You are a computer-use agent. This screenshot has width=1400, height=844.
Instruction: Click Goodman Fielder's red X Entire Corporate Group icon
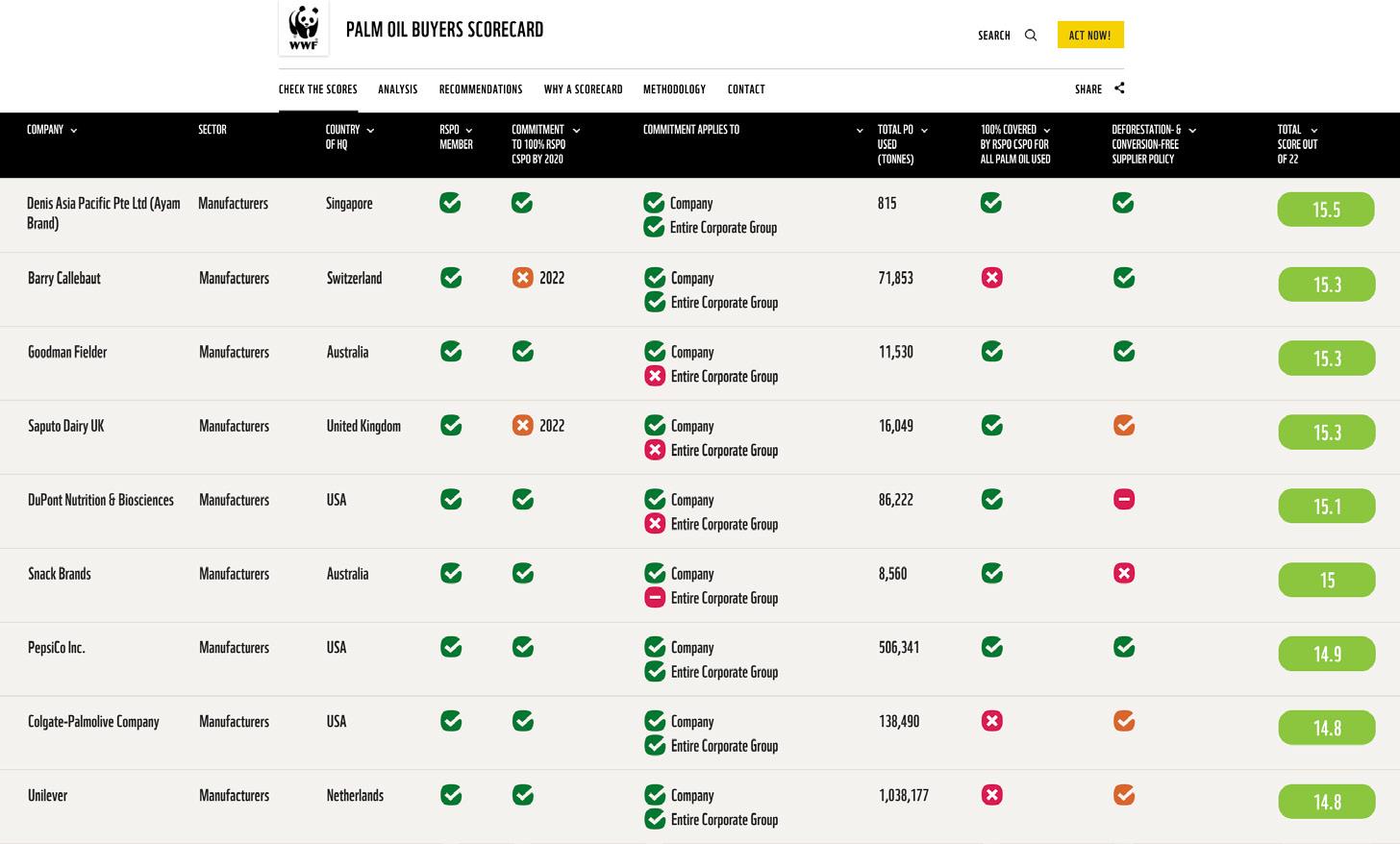point(655,376)
